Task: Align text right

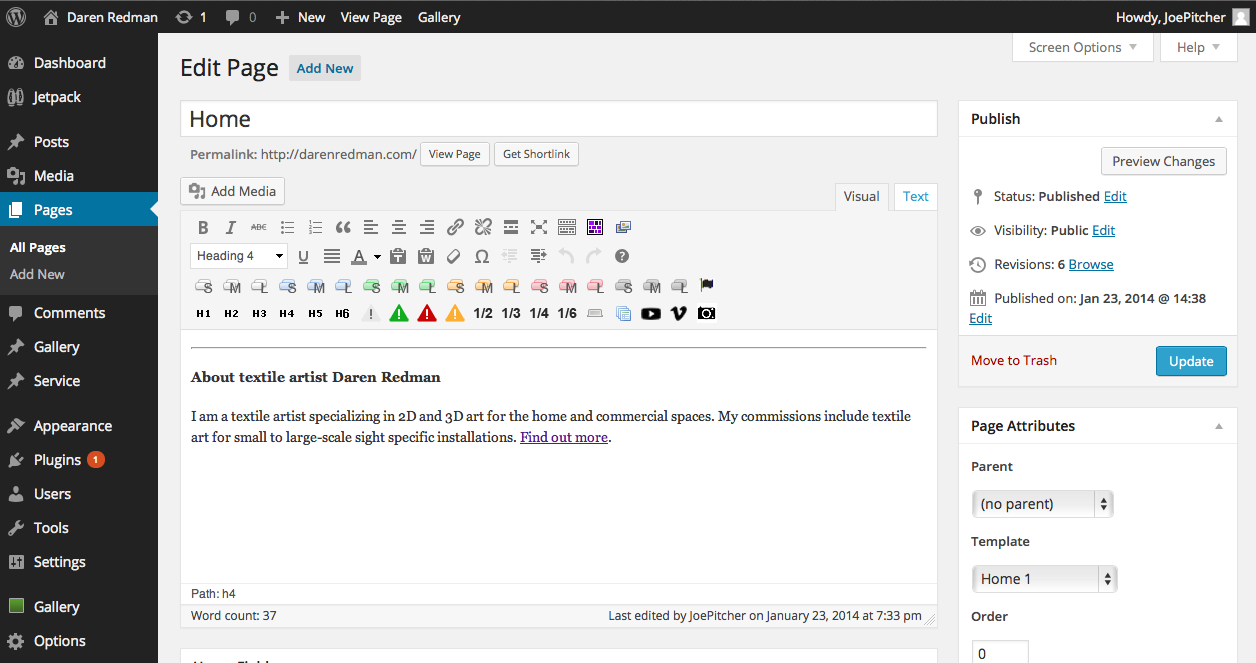Action: pos(427,227)
